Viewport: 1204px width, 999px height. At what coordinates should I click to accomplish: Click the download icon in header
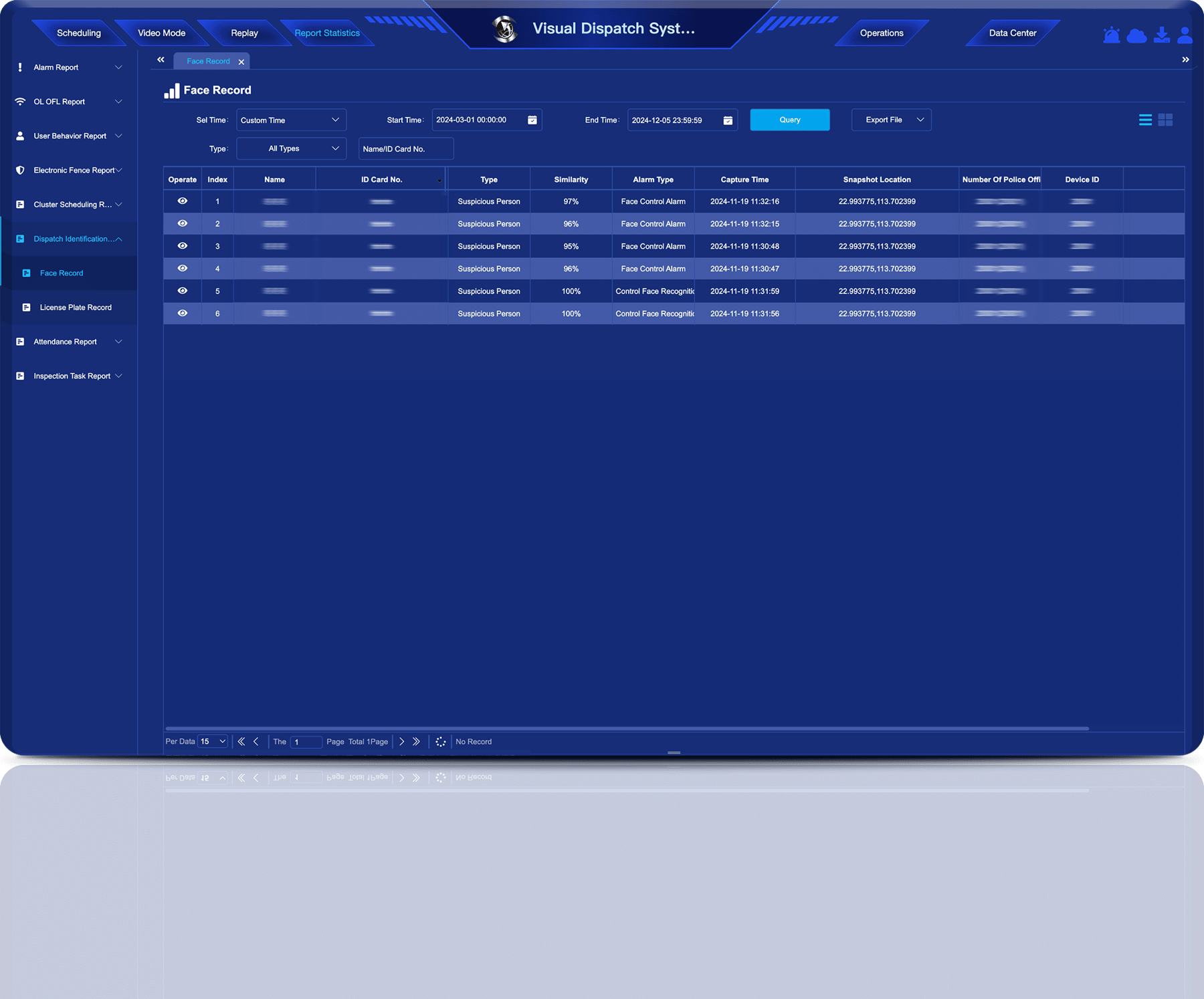(1162, 35)
